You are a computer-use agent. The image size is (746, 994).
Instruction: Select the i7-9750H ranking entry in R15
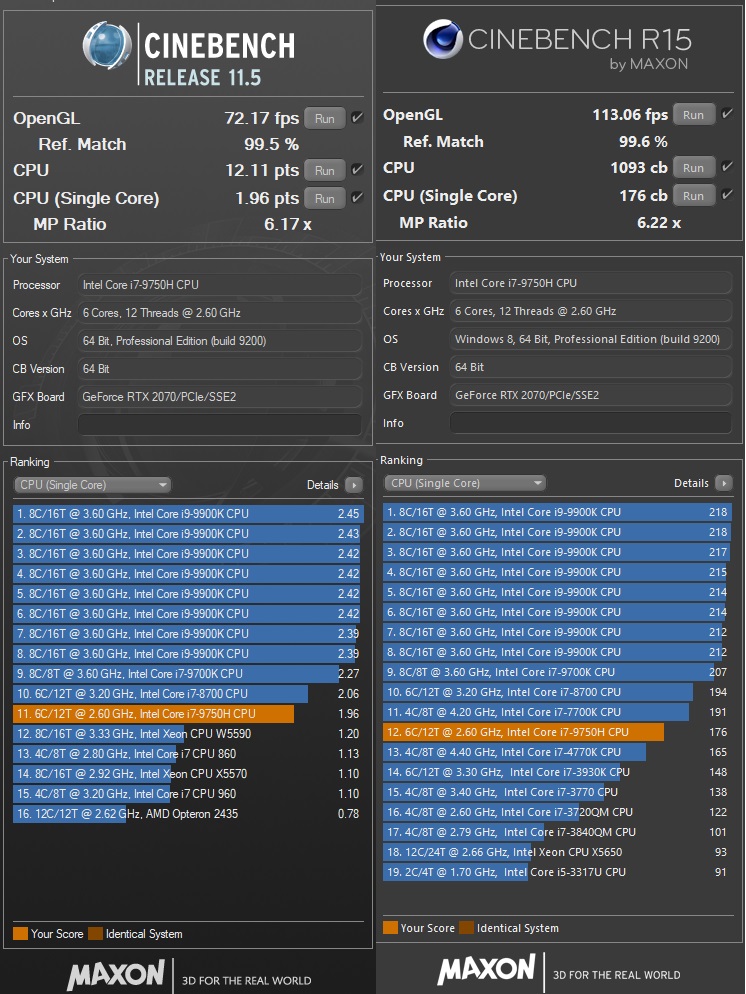523,732
